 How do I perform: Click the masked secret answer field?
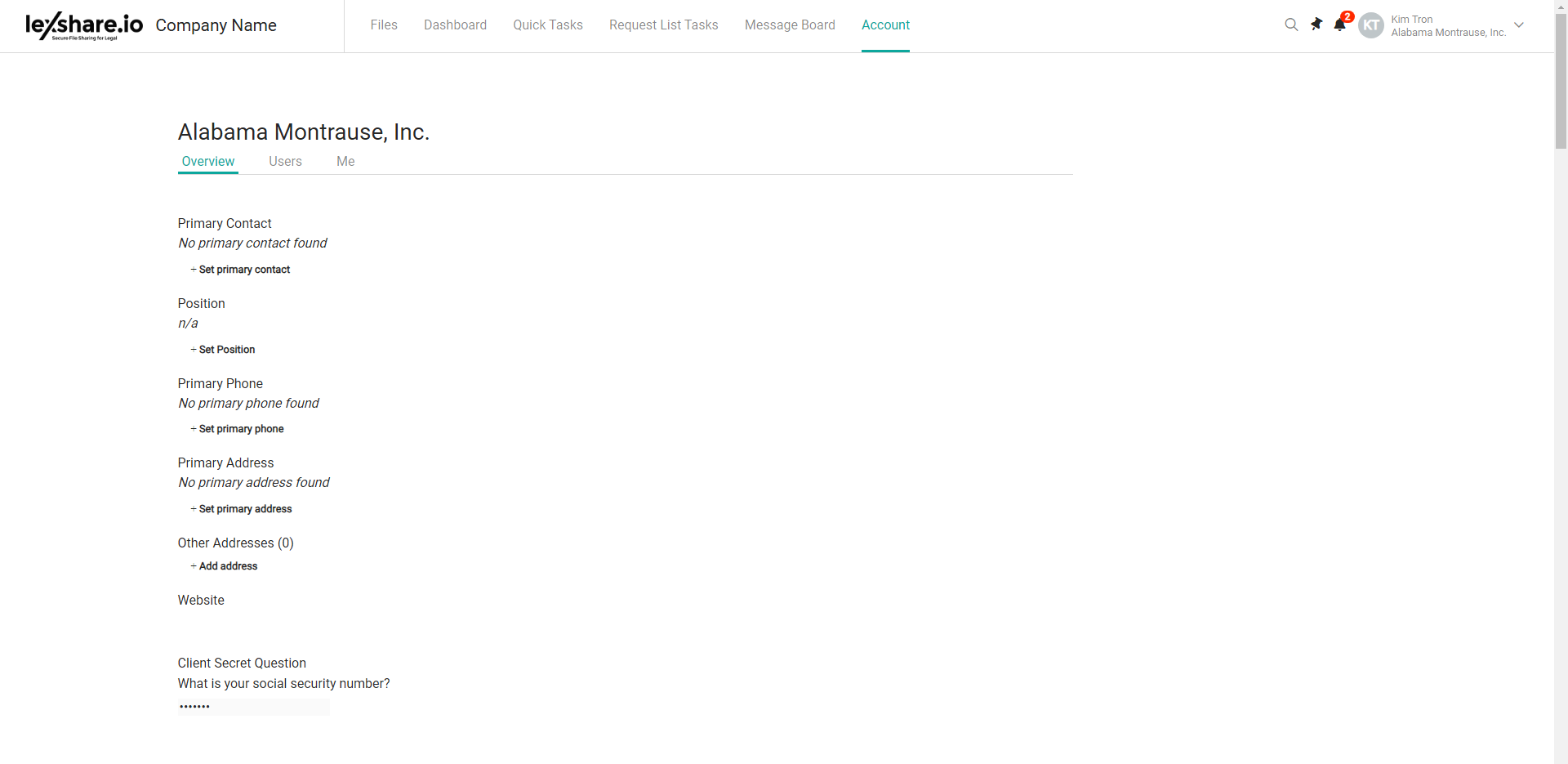click(x=253, y=707)
